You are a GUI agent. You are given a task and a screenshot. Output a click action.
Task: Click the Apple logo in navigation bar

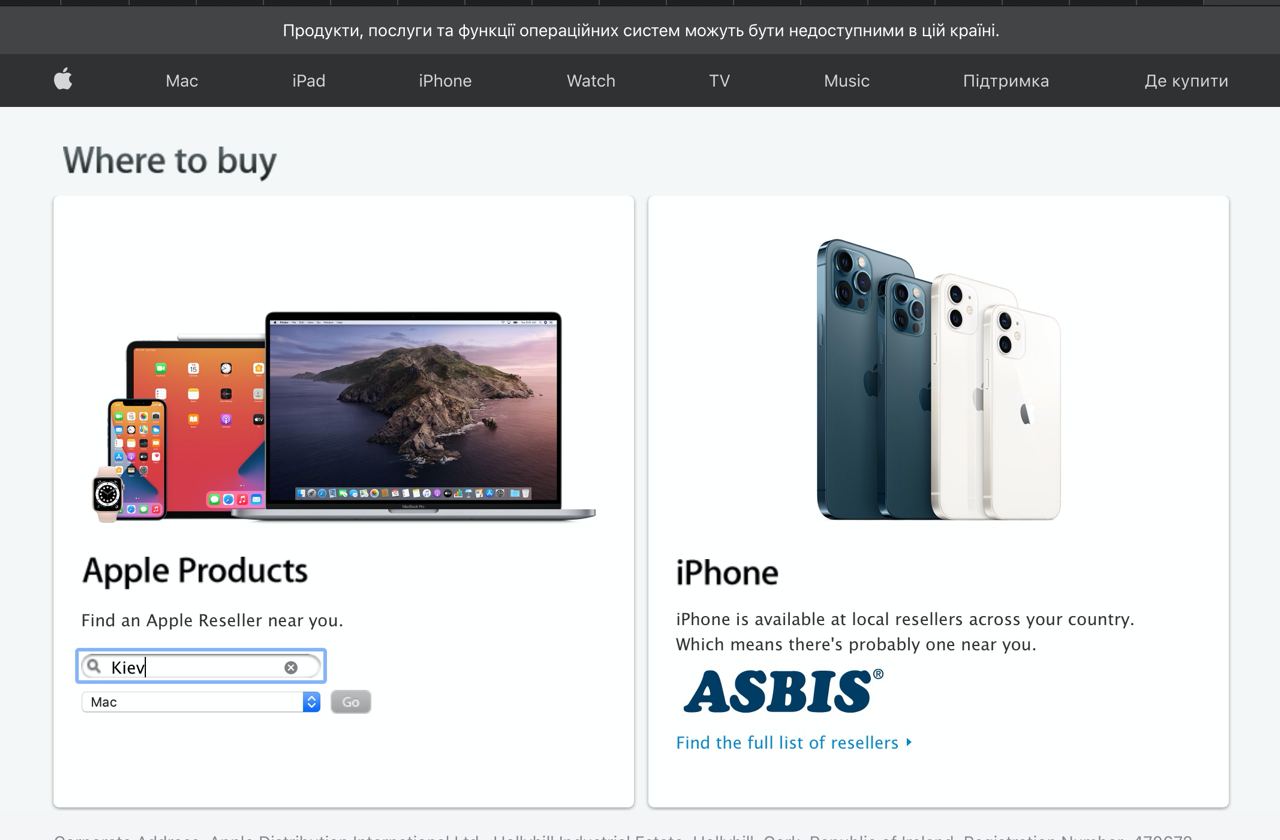63,79
